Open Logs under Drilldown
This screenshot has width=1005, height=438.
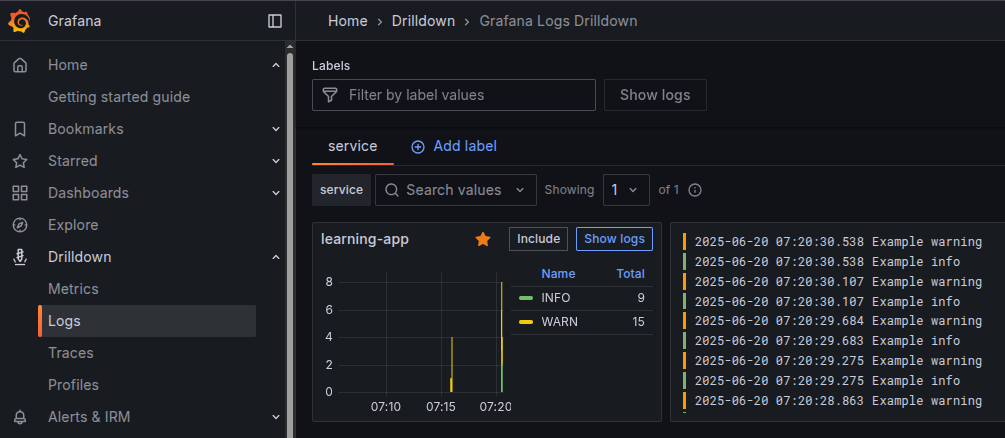pyautogui.click(x=147, y=321)
